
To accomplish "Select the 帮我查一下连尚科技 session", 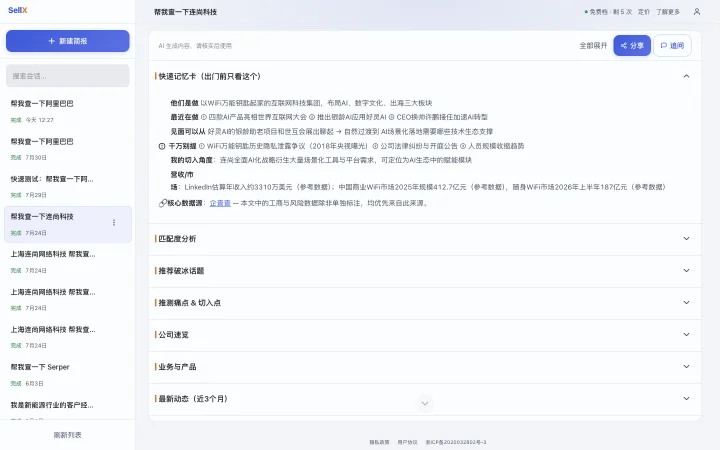I will tap(68, 224).
